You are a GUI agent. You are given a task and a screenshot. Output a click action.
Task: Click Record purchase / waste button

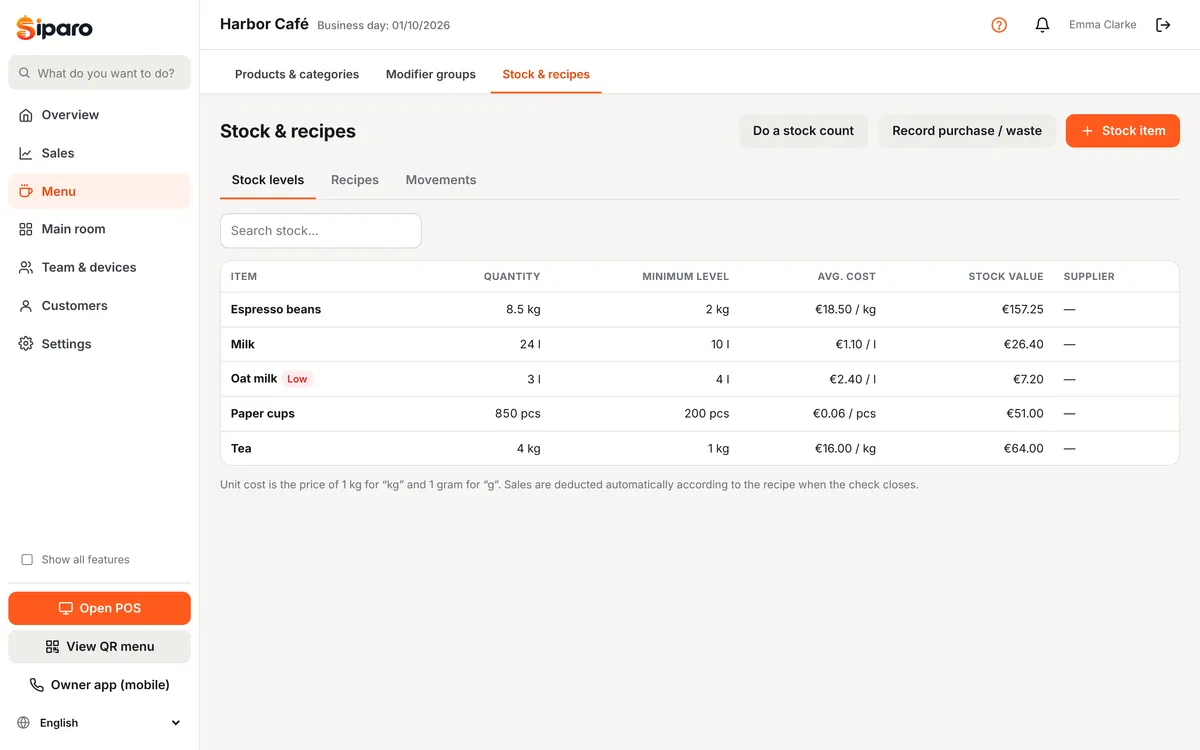(967, 131)
